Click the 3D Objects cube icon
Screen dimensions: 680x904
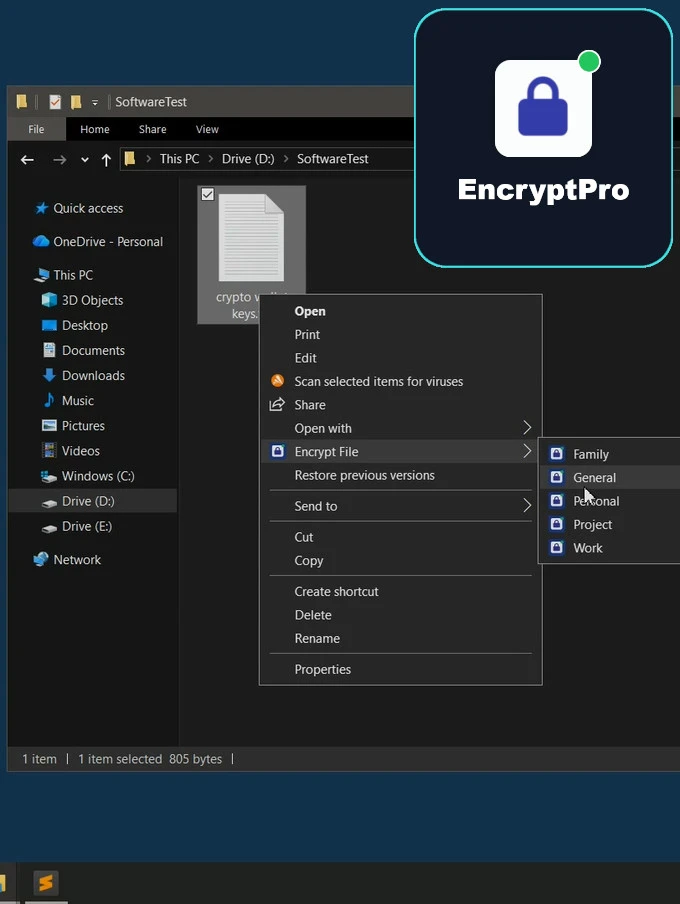tap(49, 300)
